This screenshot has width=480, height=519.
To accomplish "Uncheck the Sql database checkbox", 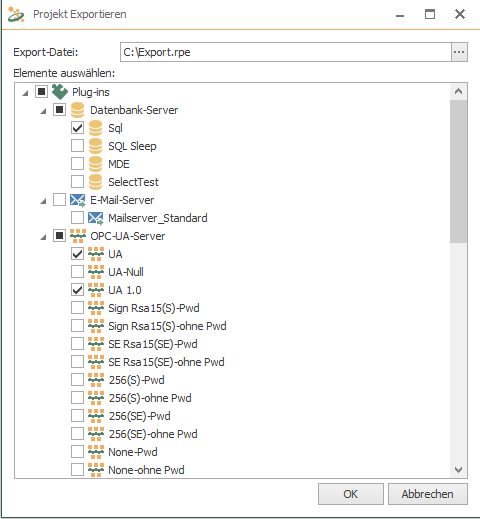I will (x=77, y=128).
